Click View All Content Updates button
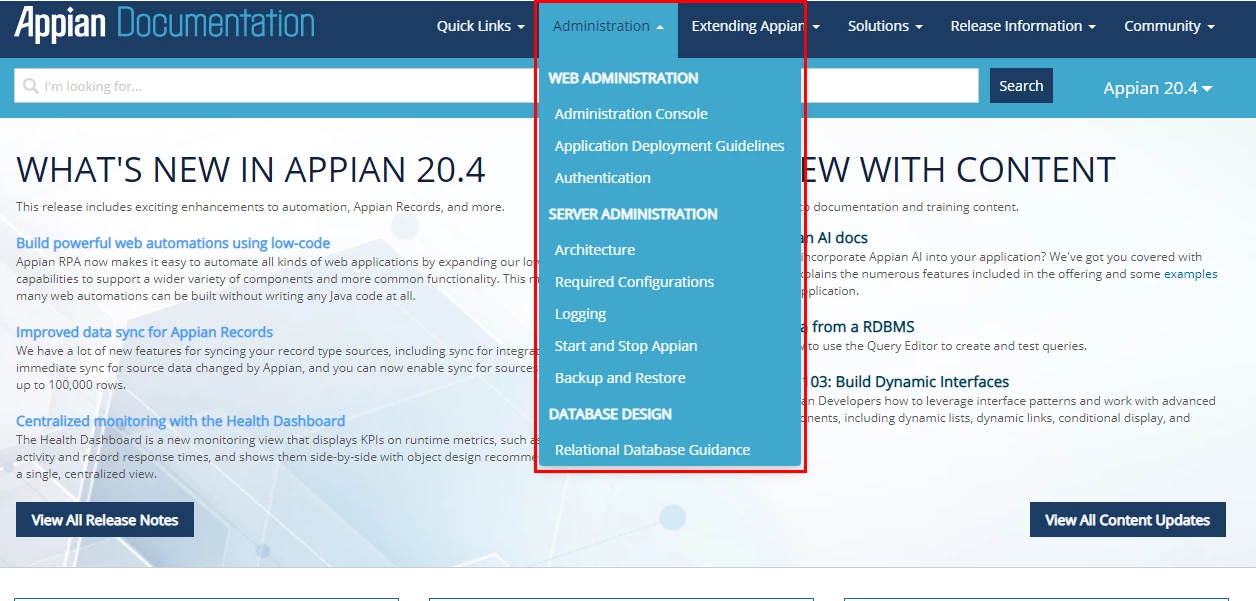Image resolution: width=1256 pixels, height=601 pixels. coord(1128,520)
